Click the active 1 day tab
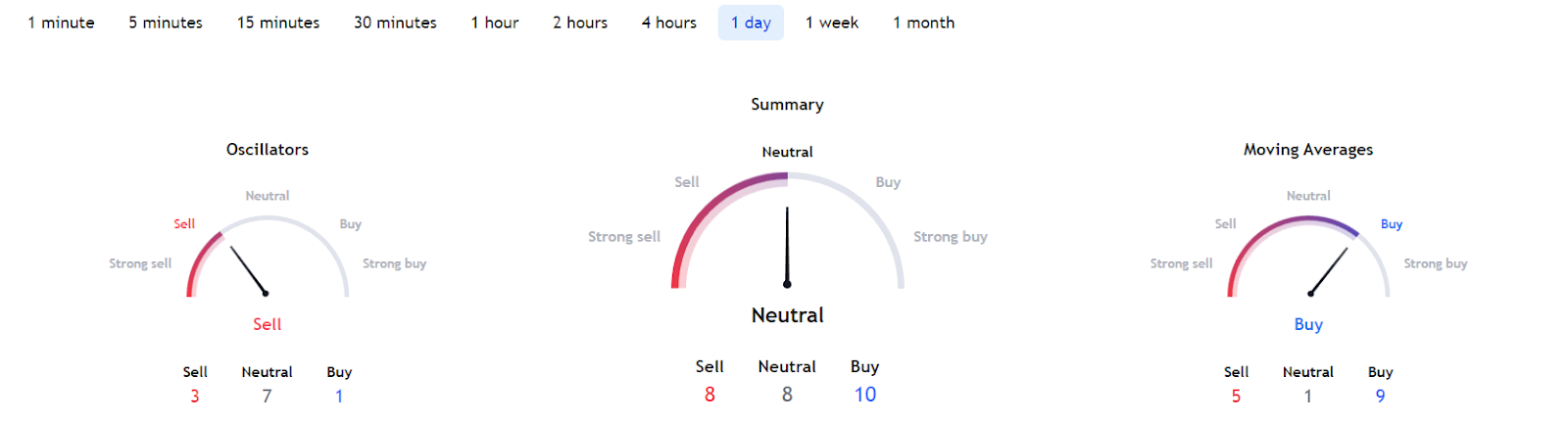This screenshot has width=1568, height=424. coord(751,23)
